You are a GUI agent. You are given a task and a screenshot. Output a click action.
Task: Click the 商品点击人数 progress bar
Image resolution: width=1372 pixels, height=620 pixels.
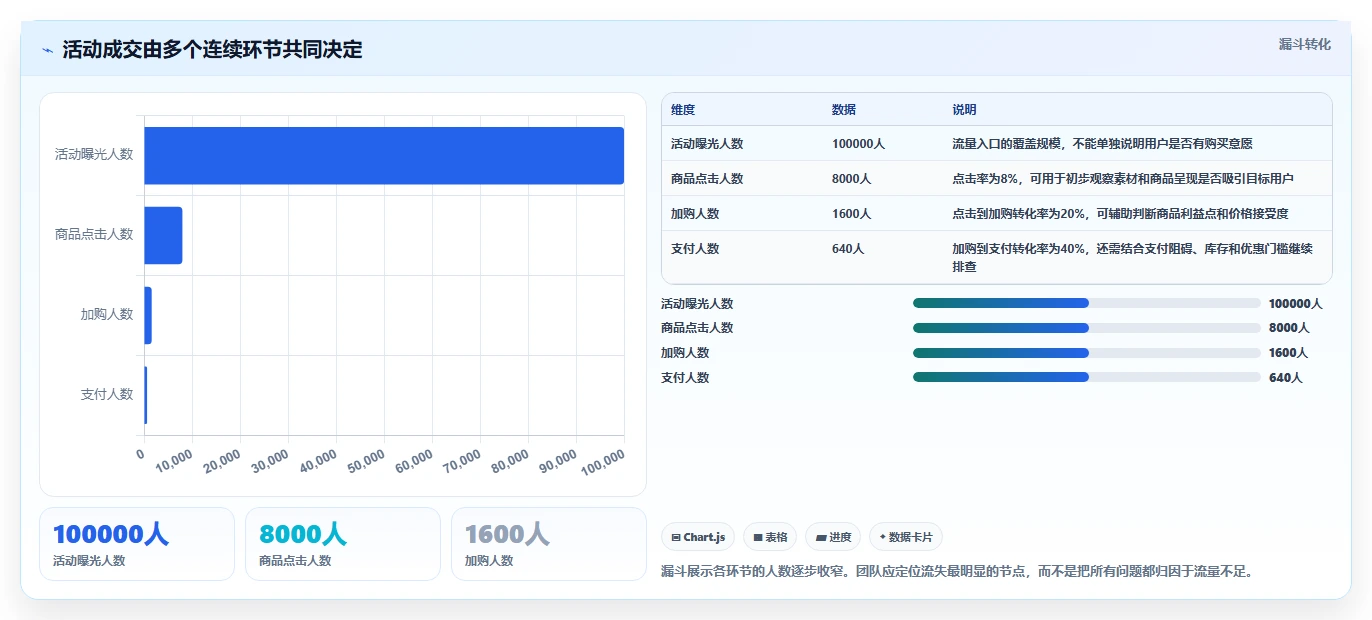coord(1086,327)
